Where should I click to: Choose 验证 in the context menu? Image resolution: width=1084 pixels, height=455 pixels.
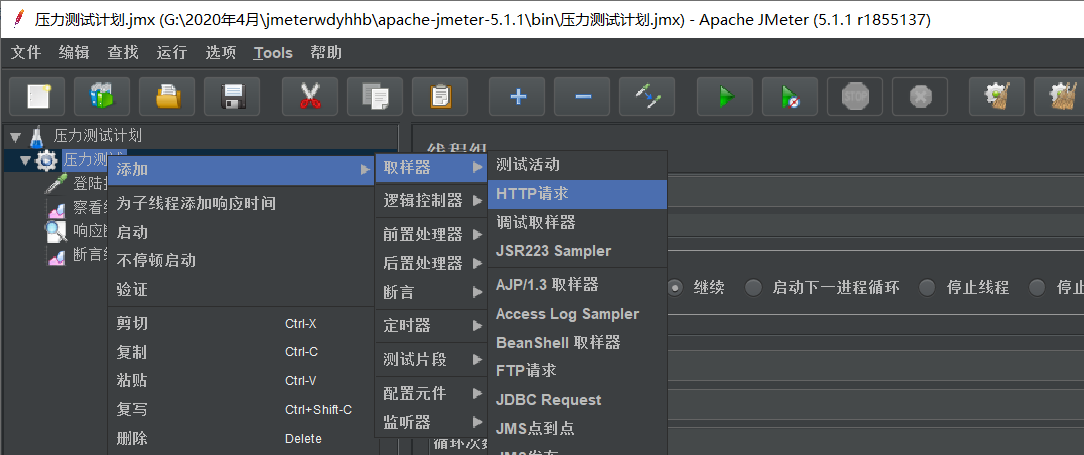click(241, 290)
